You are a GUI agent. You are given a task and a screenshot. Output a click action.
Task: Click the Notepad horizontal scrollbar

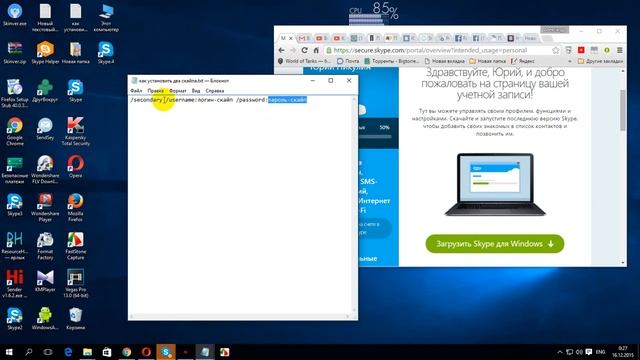coord(240,316)
